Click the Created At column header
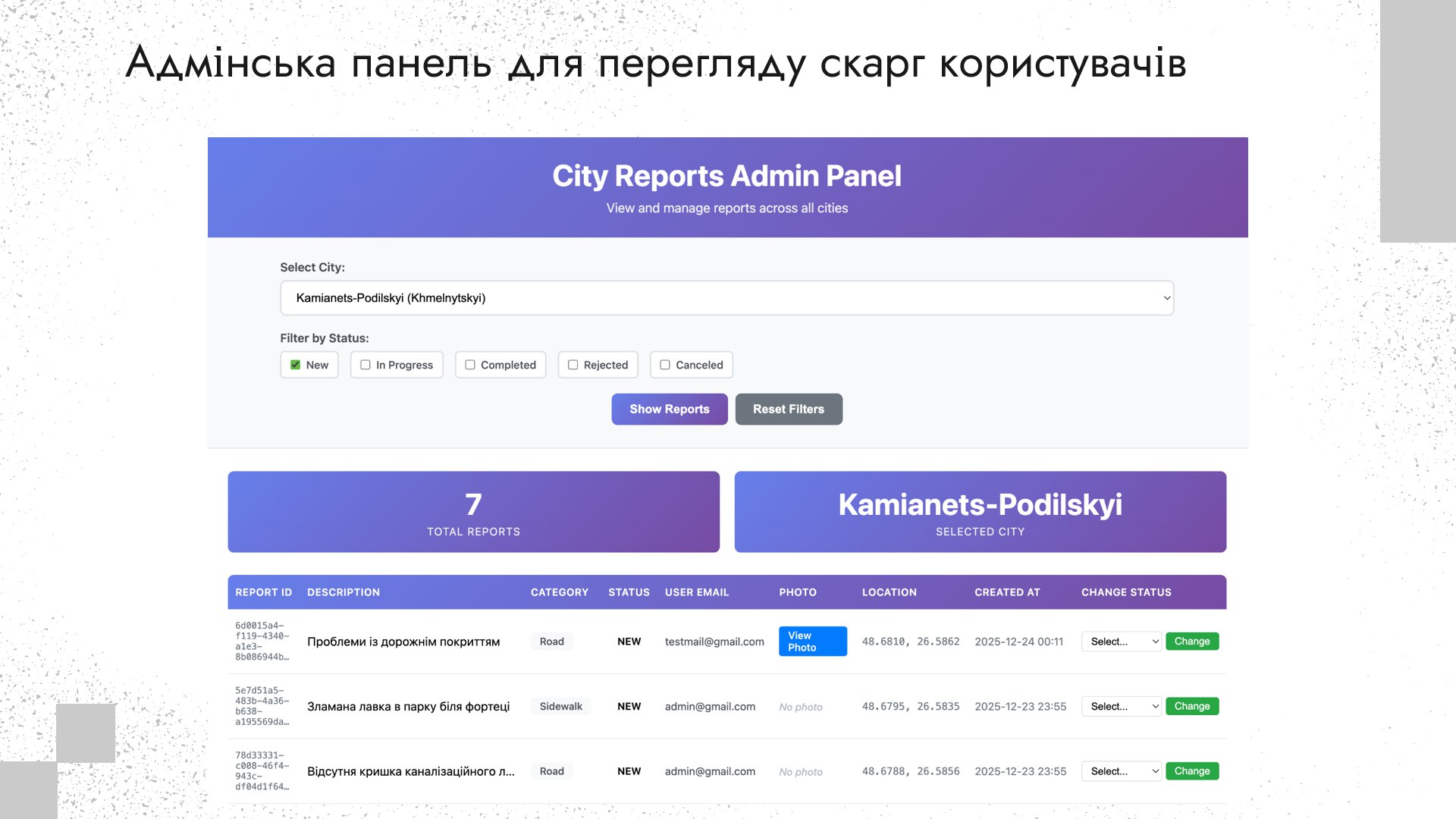Viewport: 1456px width, 819px height. tap(1007, 592)
